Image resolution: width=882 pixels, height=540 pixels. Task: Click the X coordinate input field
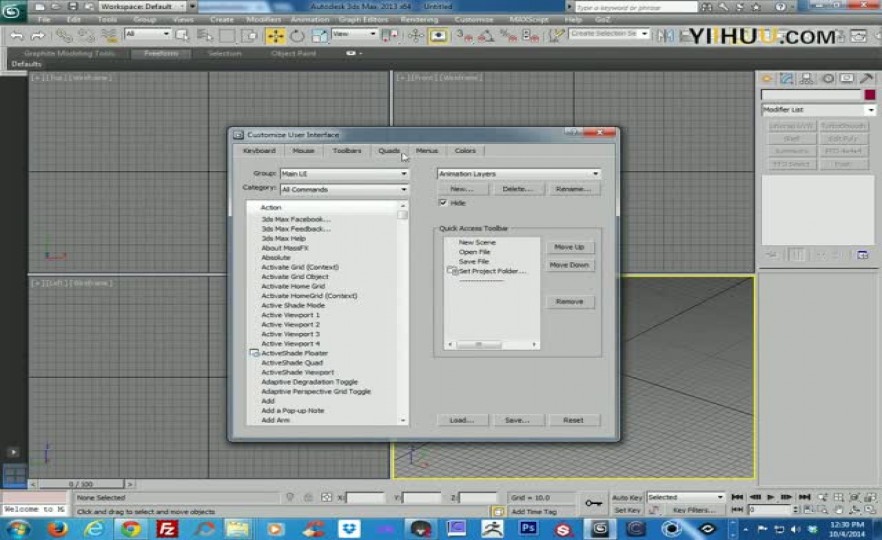[x=365, y=498]
